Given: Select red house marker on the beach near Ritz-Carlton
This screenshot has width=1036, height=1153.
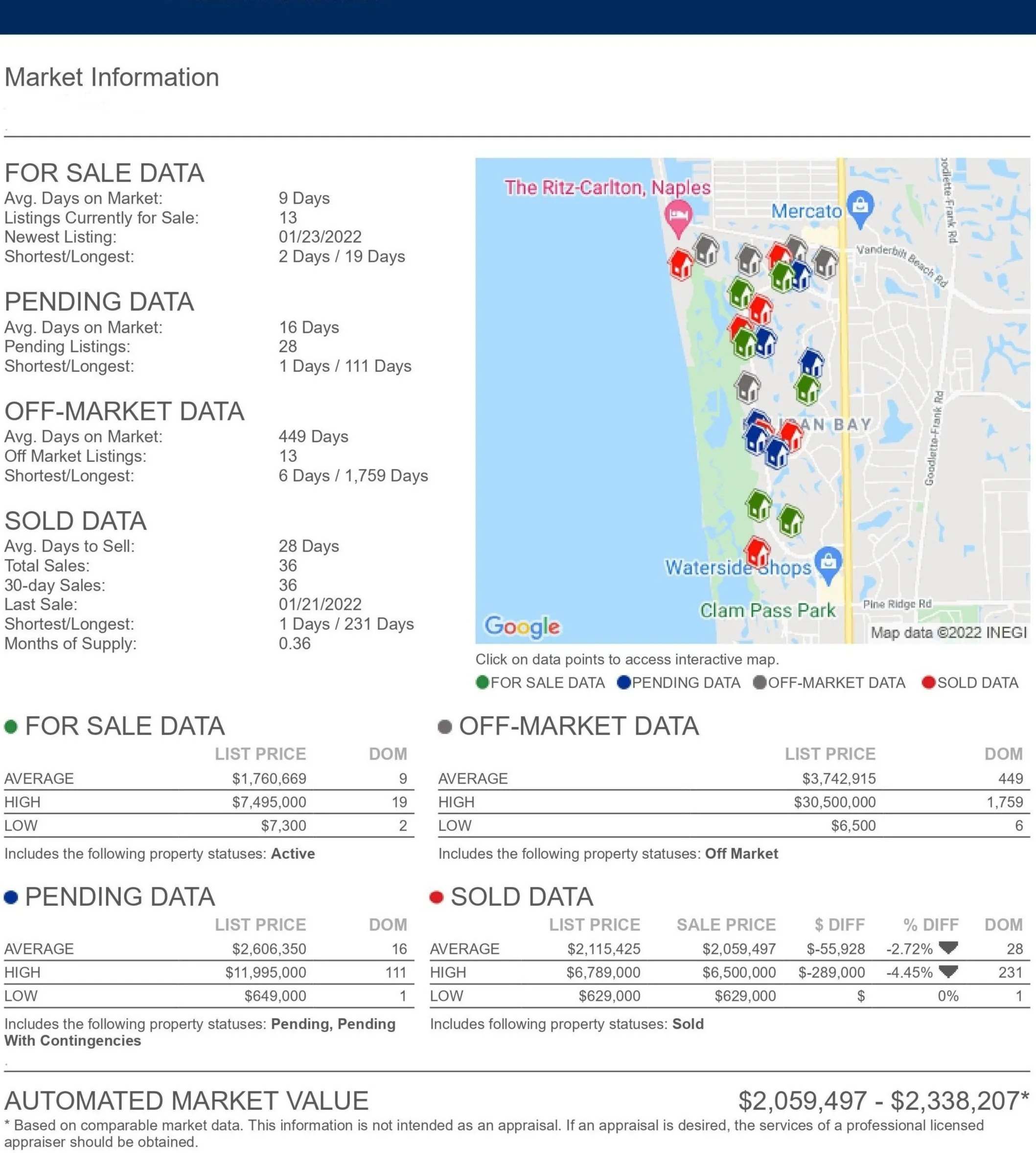Looking at the screenshot, I should point(681,264).
